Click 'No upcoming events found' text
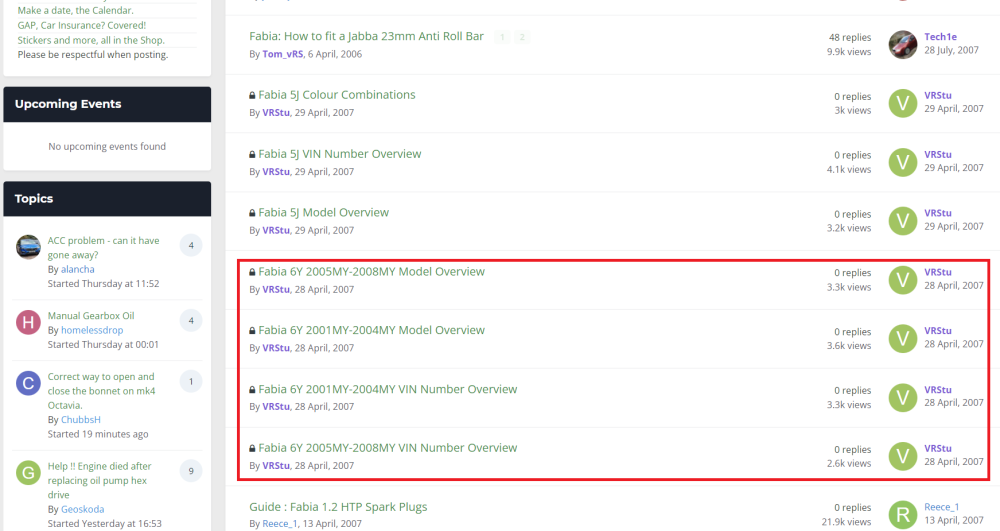The height and width of the screenshot is (531, 1000). [107, 146]
